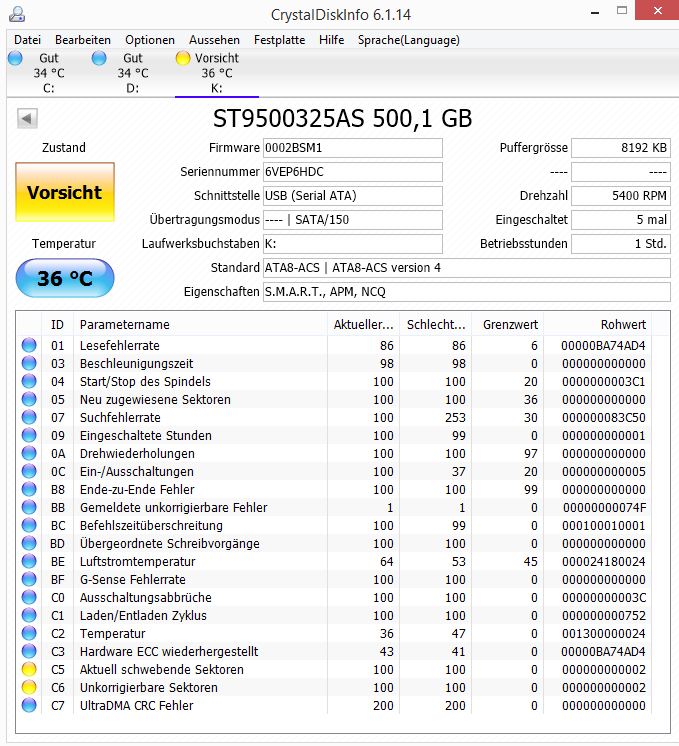
Task: Click status icon of Laden/Entladen Zyklus row
Action: (29, 616)
